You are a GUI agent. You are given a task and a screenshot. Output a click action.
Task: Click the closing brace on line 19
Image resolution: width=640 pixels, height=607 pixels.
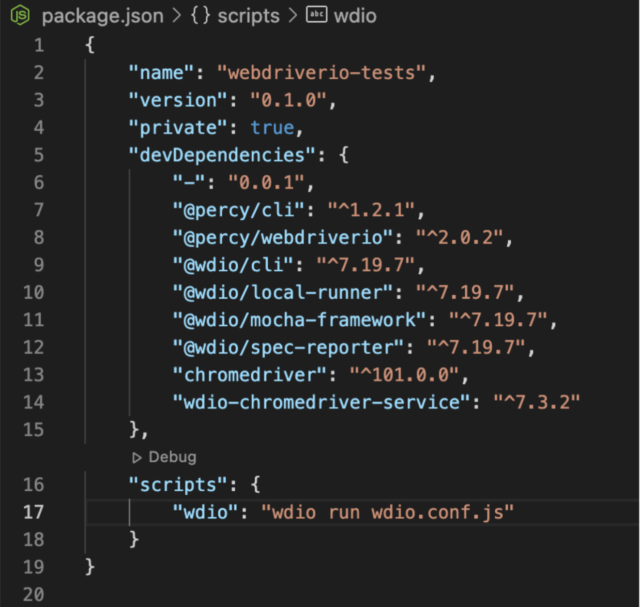pyautogui.click(x=90, y=567)
